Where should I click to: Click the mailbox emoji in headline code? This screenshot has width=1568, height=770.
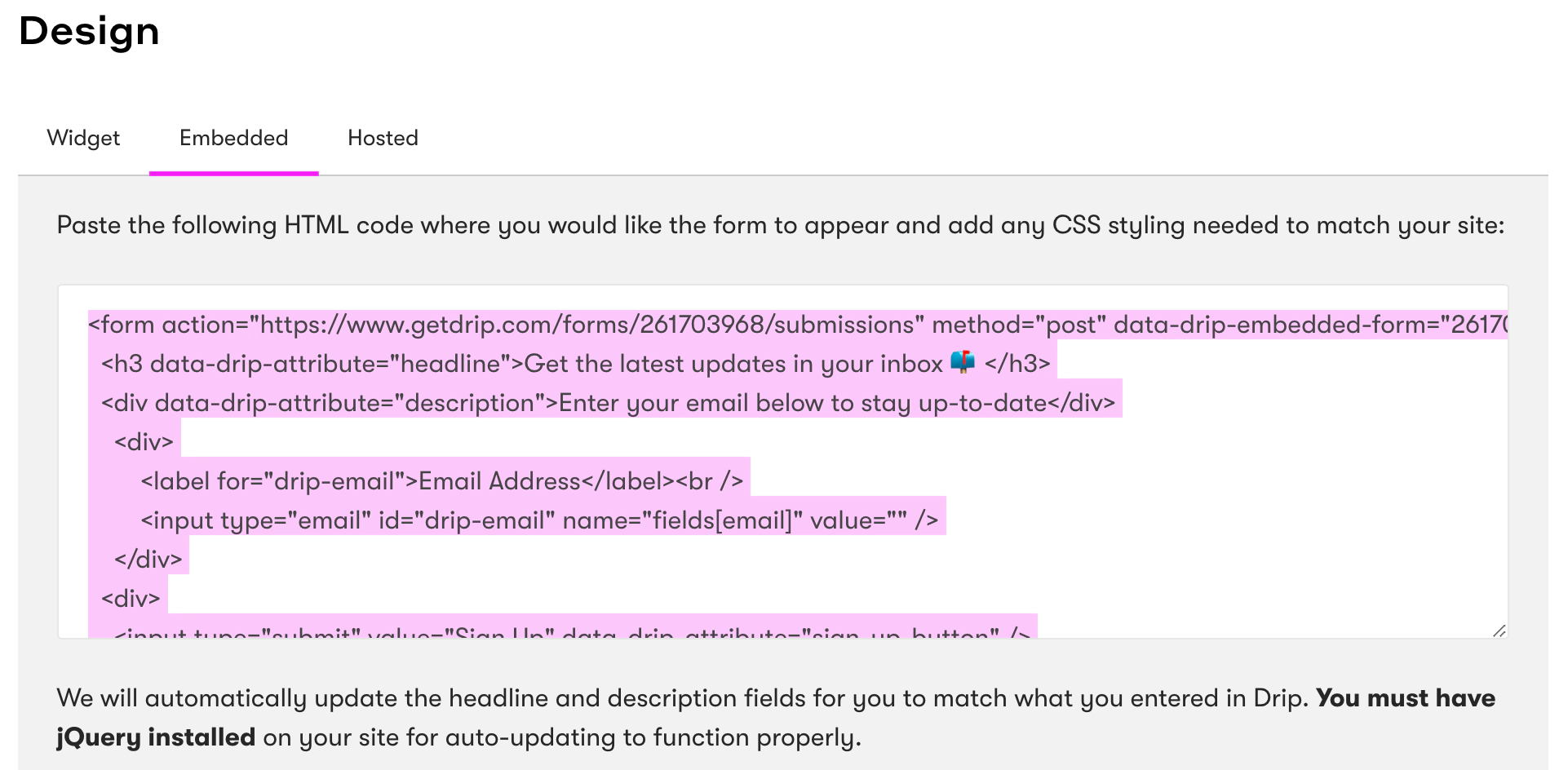click(963, 362)
